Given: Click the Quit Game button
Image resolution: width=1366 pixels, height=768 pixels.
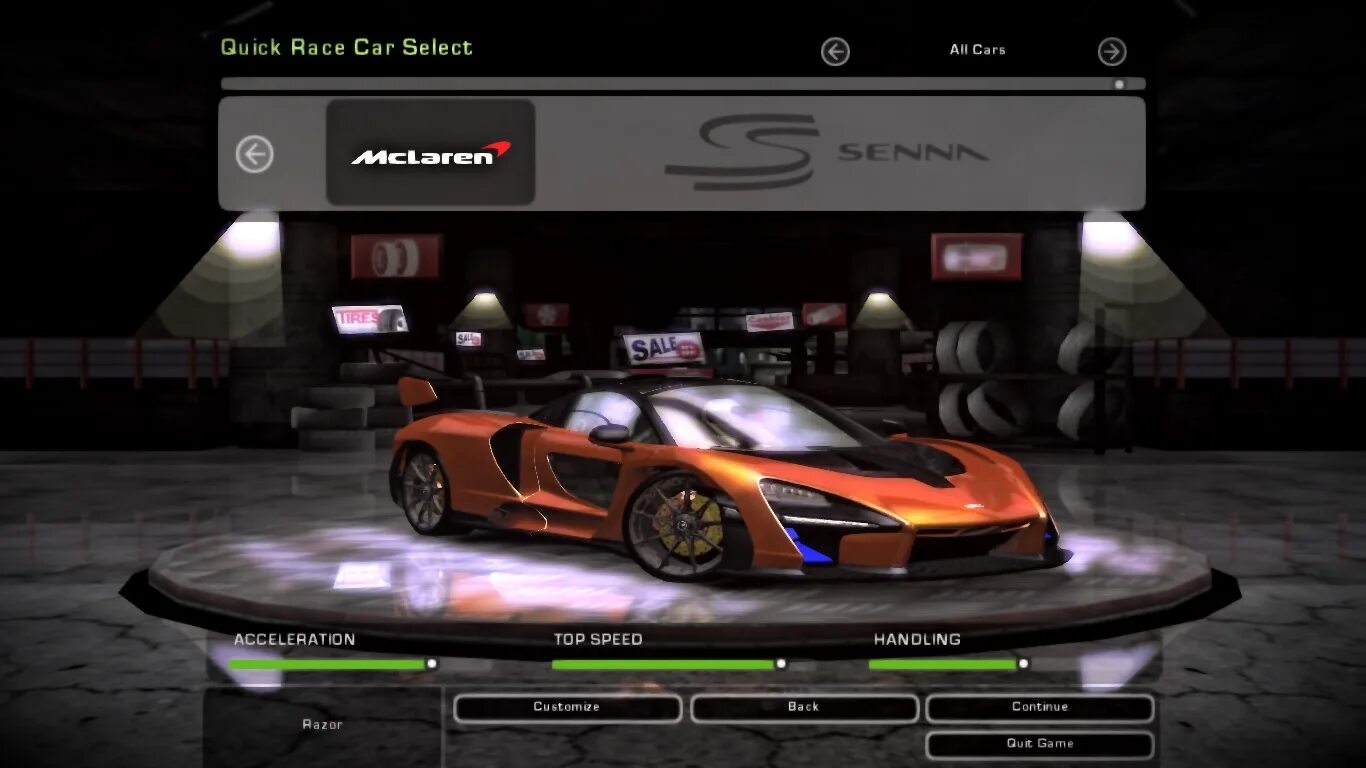Looking at the screenshot, I should (1040, 745).
